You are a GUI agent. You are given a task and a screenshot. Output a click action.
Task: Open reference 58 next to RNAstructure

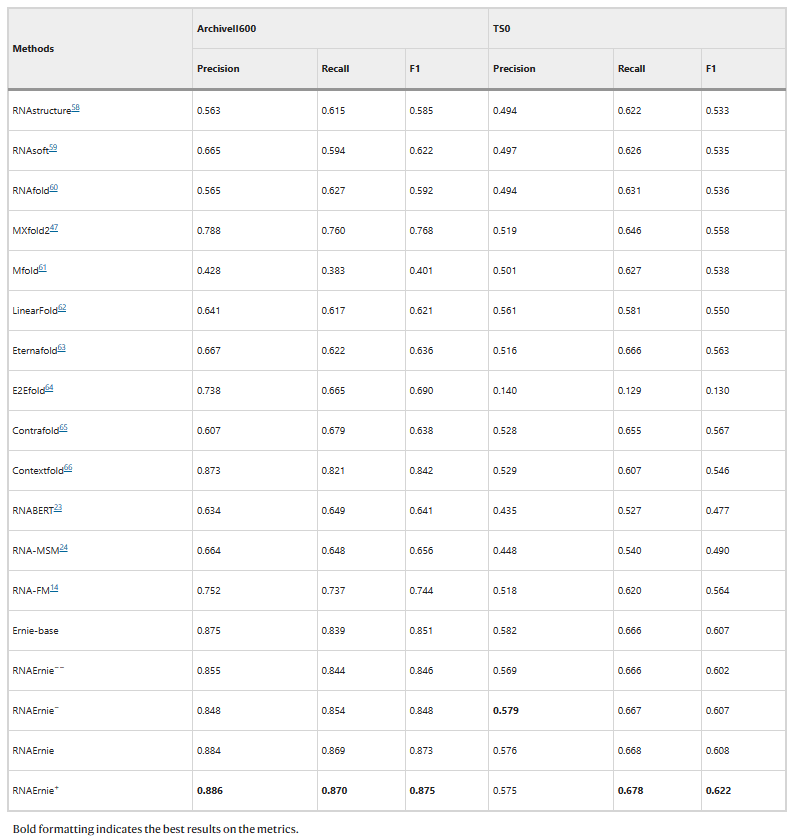[75, 107]
